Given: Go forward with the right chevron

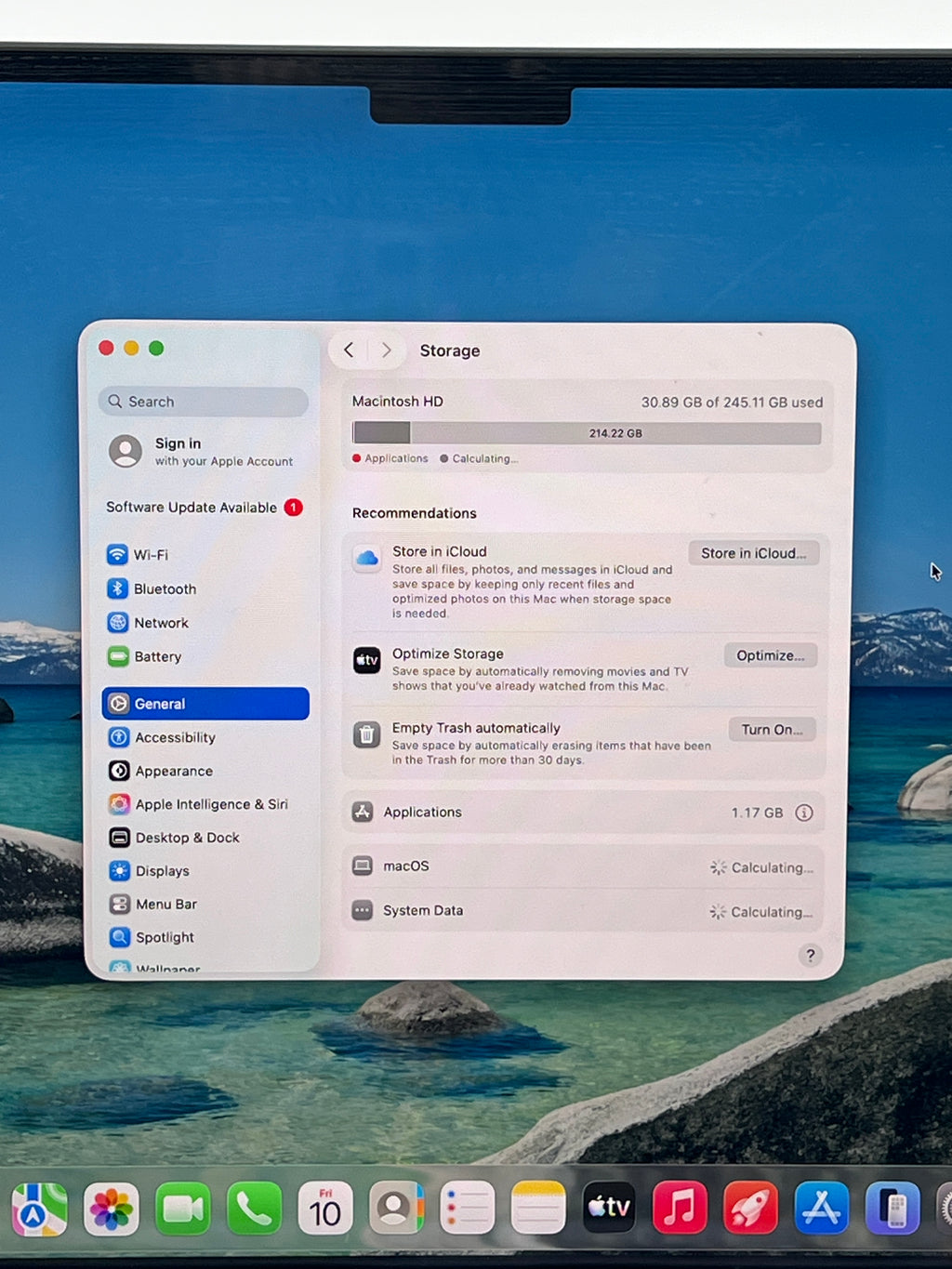Looking at the screenshot, I should (x=387, y=350).
